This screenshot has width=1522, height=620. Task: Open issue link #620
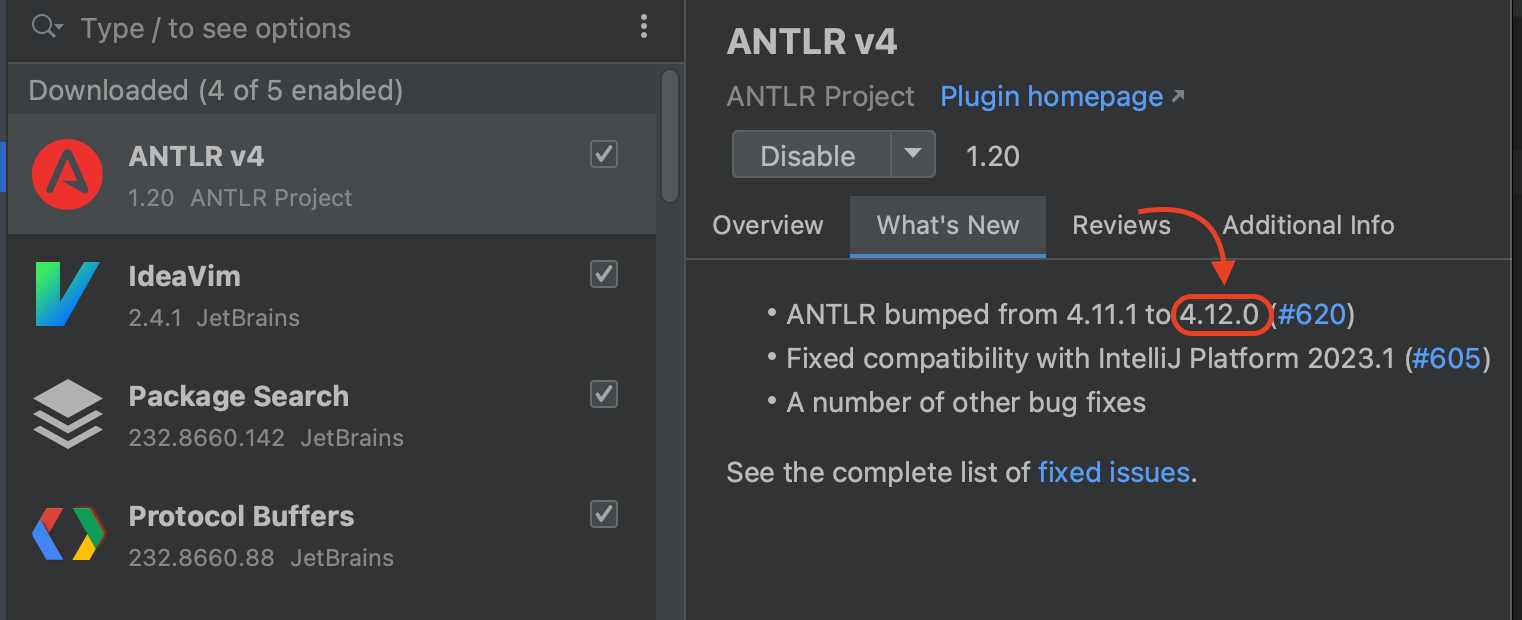click(x=1311, y=314)
